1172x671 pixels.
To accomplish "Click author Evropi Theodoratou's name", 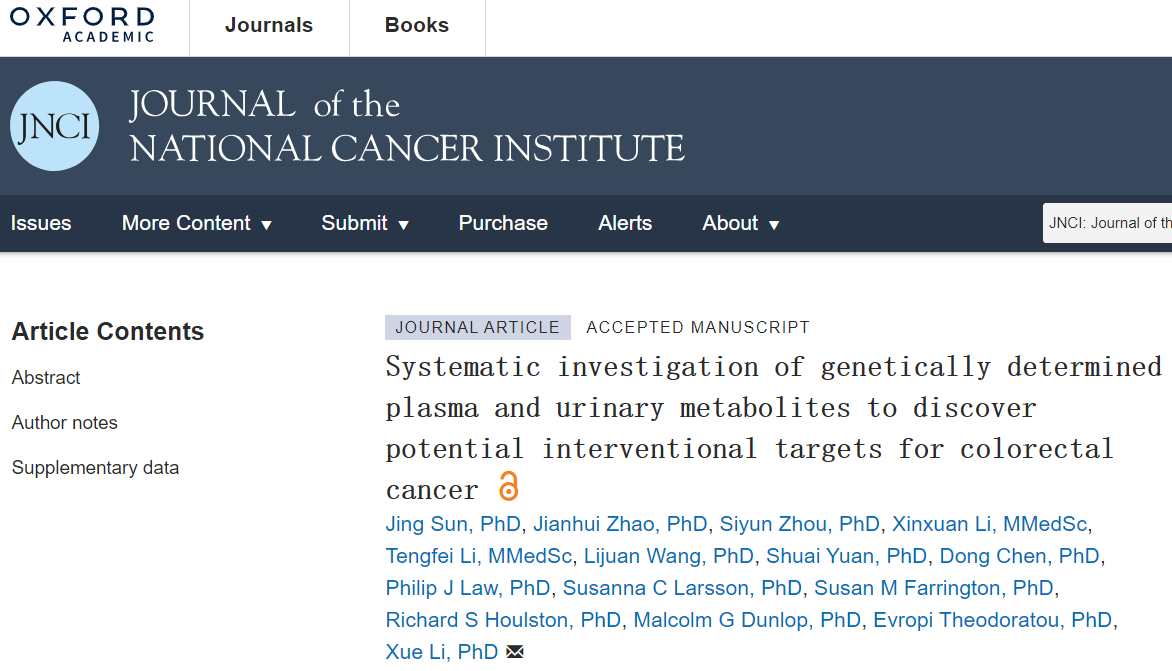I will tap(992, 620).
